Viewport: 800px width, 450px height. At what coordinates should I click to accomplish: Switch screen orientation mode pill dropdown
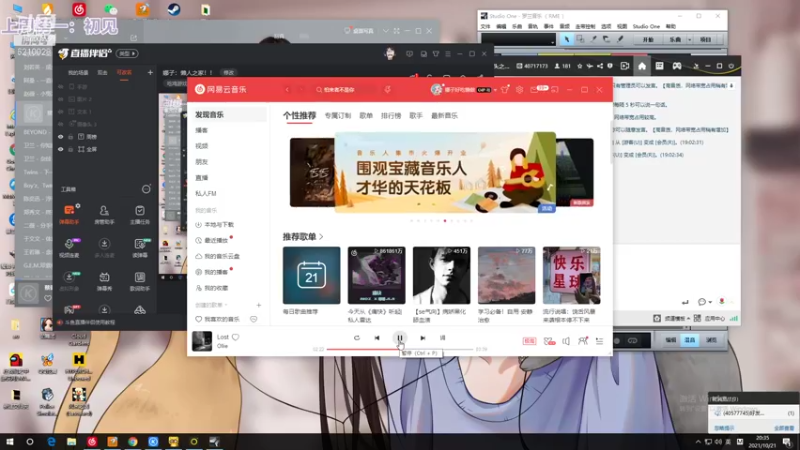tap(127, 54)
